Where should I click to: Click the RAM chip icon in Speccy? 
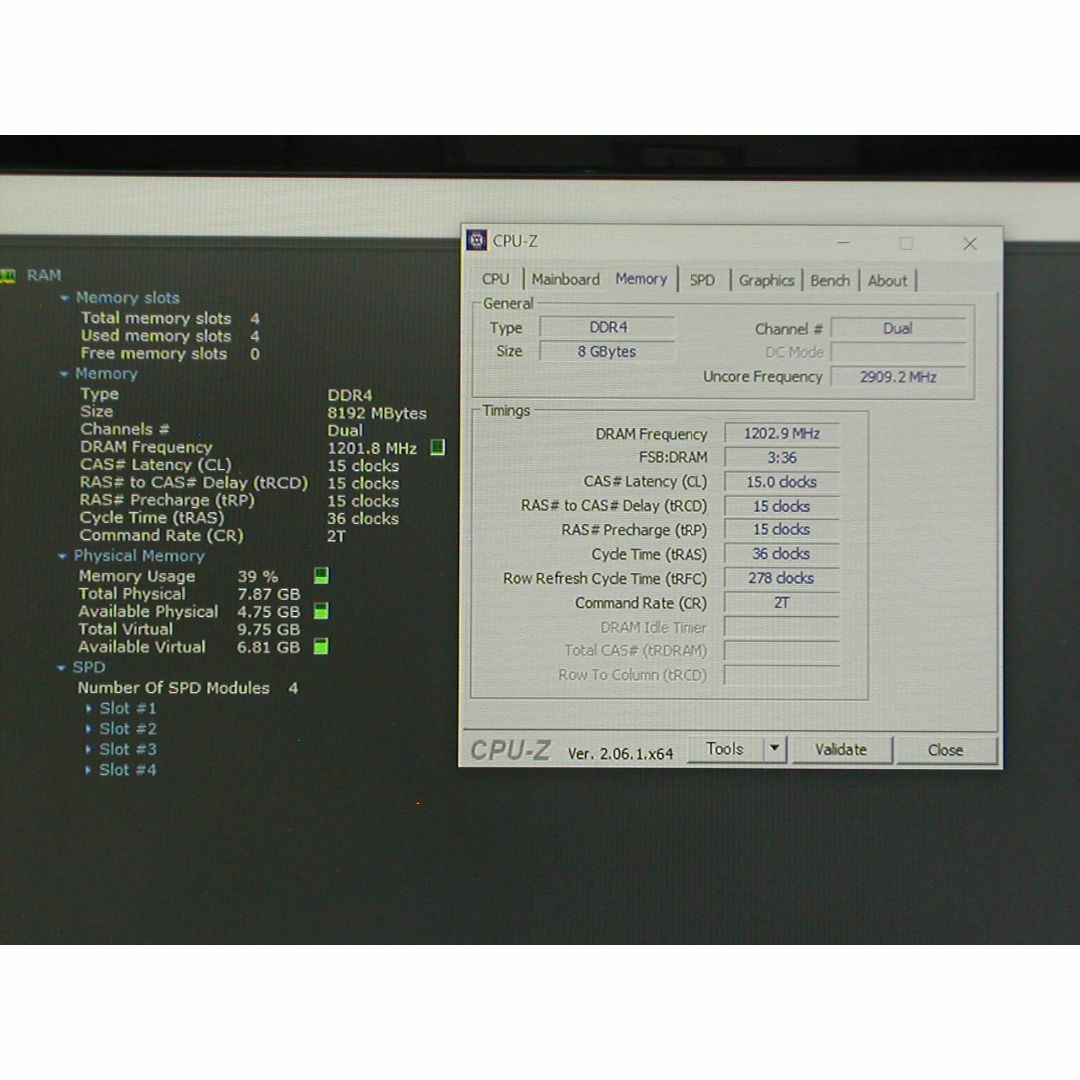[x=8, y=276]
